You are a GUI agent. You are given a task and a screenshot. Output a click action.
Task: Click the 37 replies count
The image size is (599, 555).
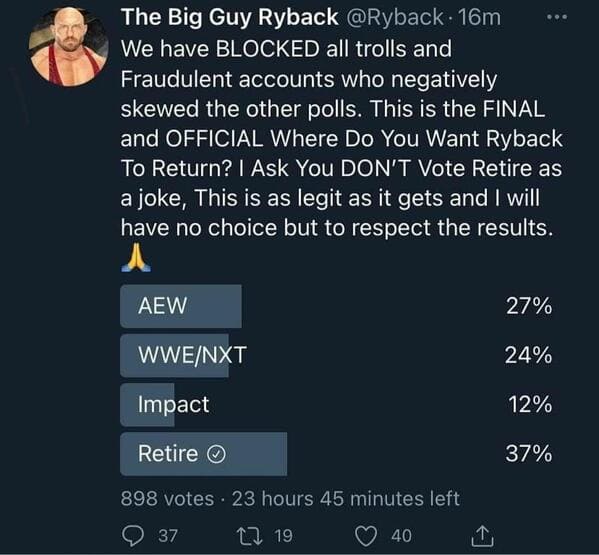(168, 536)
